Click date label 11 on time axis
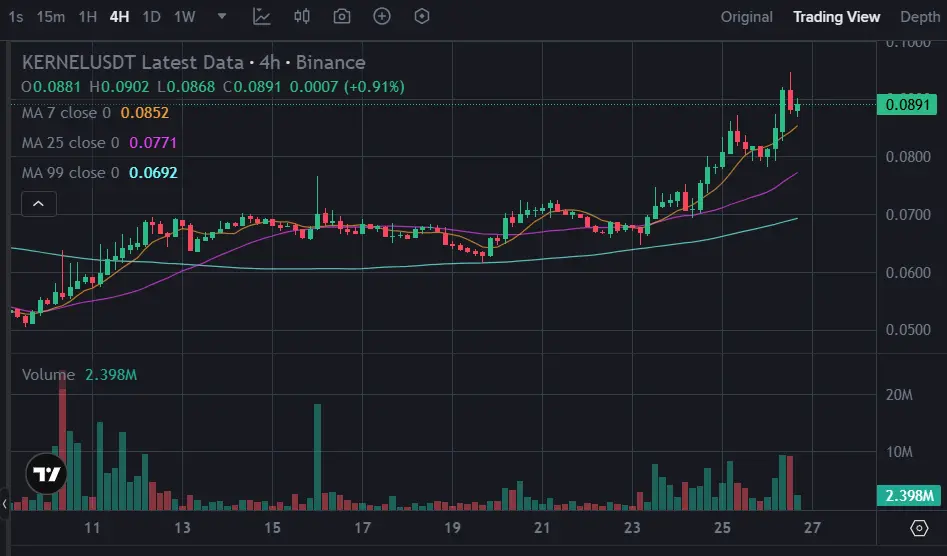This screenshot has width=947, height=556. [92, 528]
